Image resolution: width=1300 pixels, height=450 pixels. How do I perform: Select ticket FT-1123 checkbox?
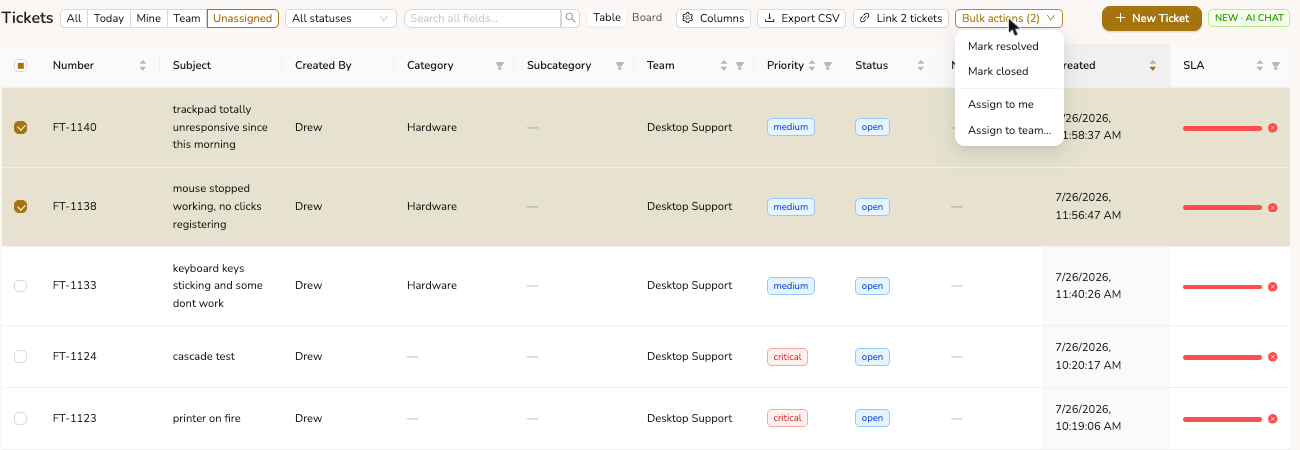pos(21,419)
